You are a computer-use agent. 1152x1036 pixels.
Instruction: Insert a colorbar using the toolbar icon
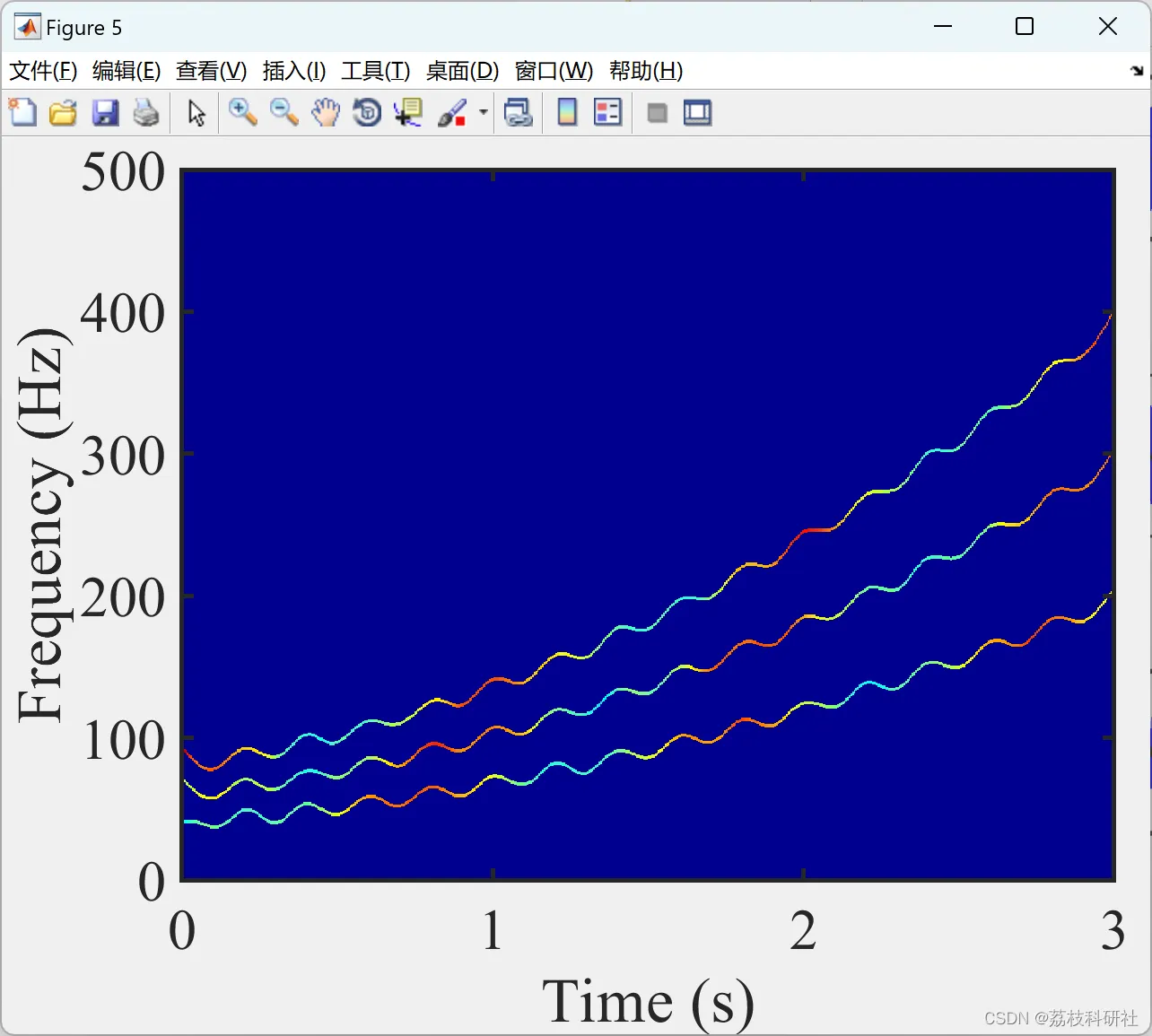567,113
